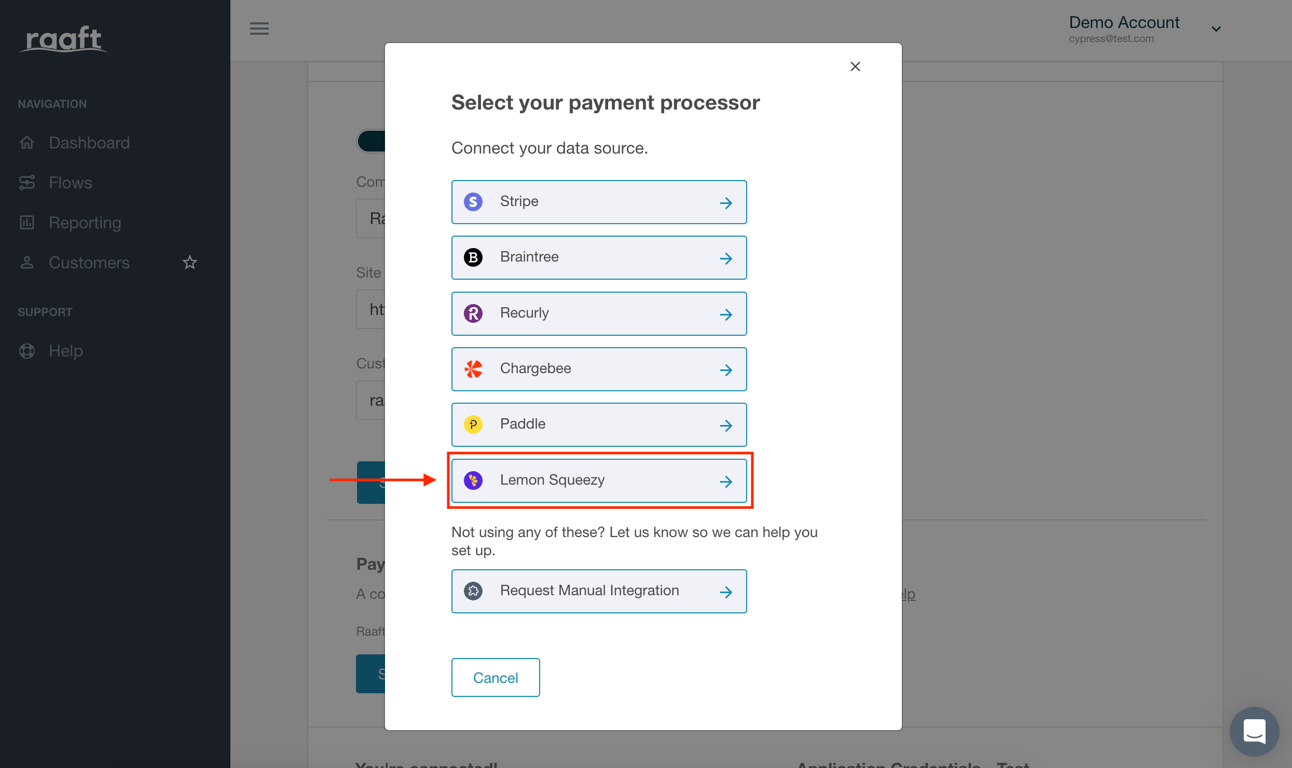1292x768 pixels.
Task: Close the payment processor dialog
Action: pos(855,67)
